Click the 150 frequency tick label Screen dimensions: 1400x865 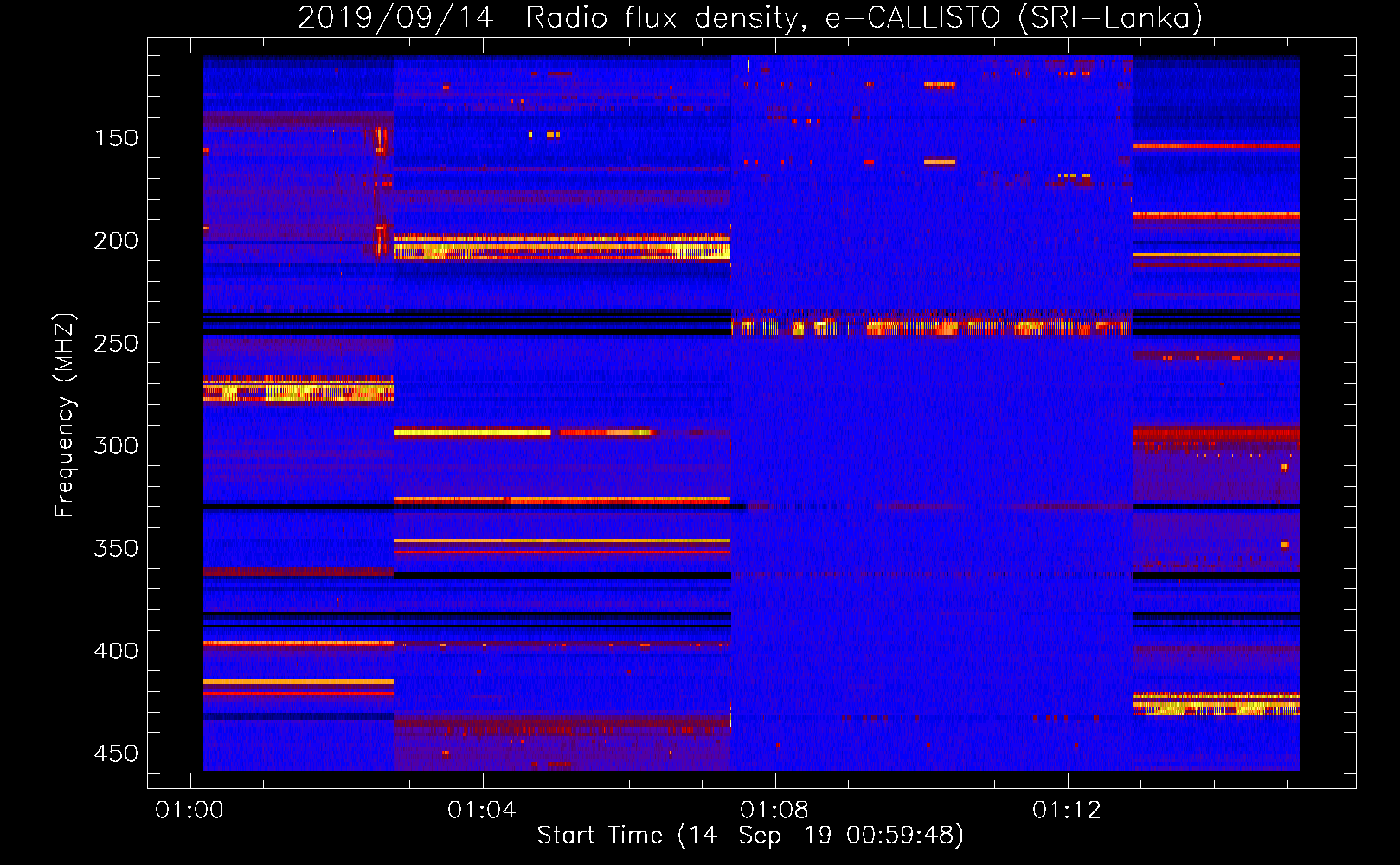tap(116, 138)
